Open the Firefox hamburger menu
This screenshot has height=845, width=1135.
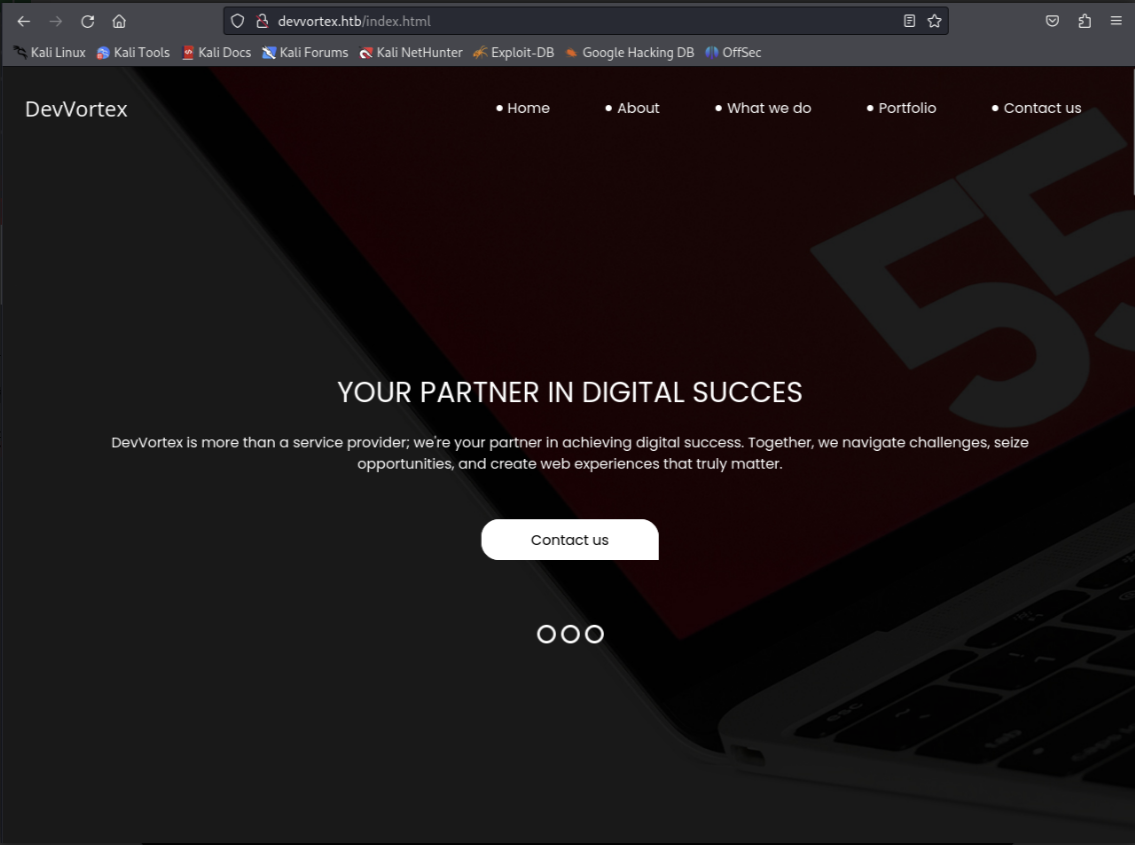[1116, 21]
